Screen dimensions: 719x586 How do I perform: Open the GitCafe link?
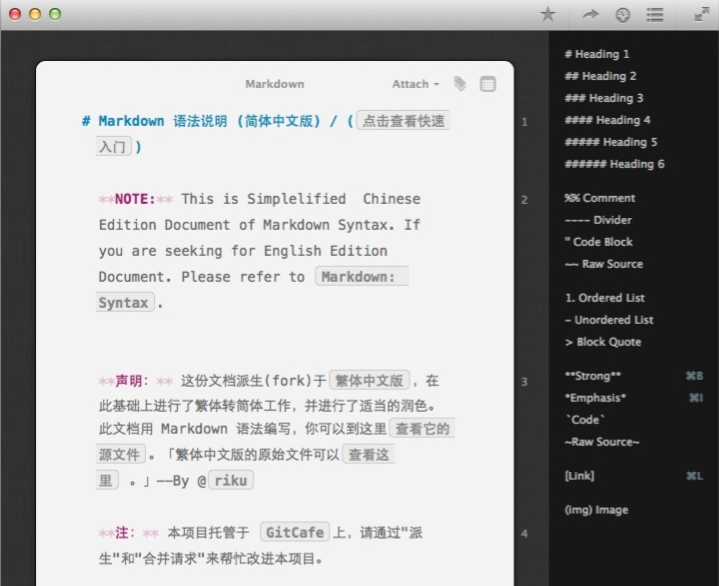(x=295, y=532)
